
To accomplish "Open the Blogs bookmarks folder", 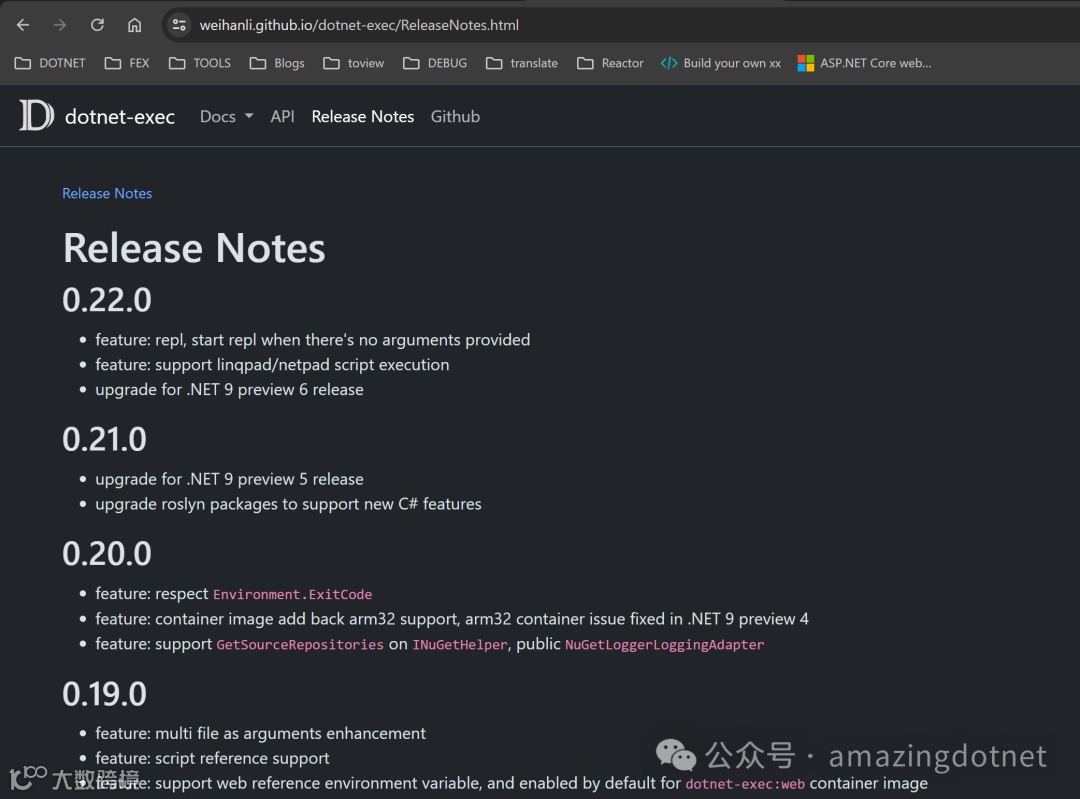I will pyautogui.click(x=277, y=63).
